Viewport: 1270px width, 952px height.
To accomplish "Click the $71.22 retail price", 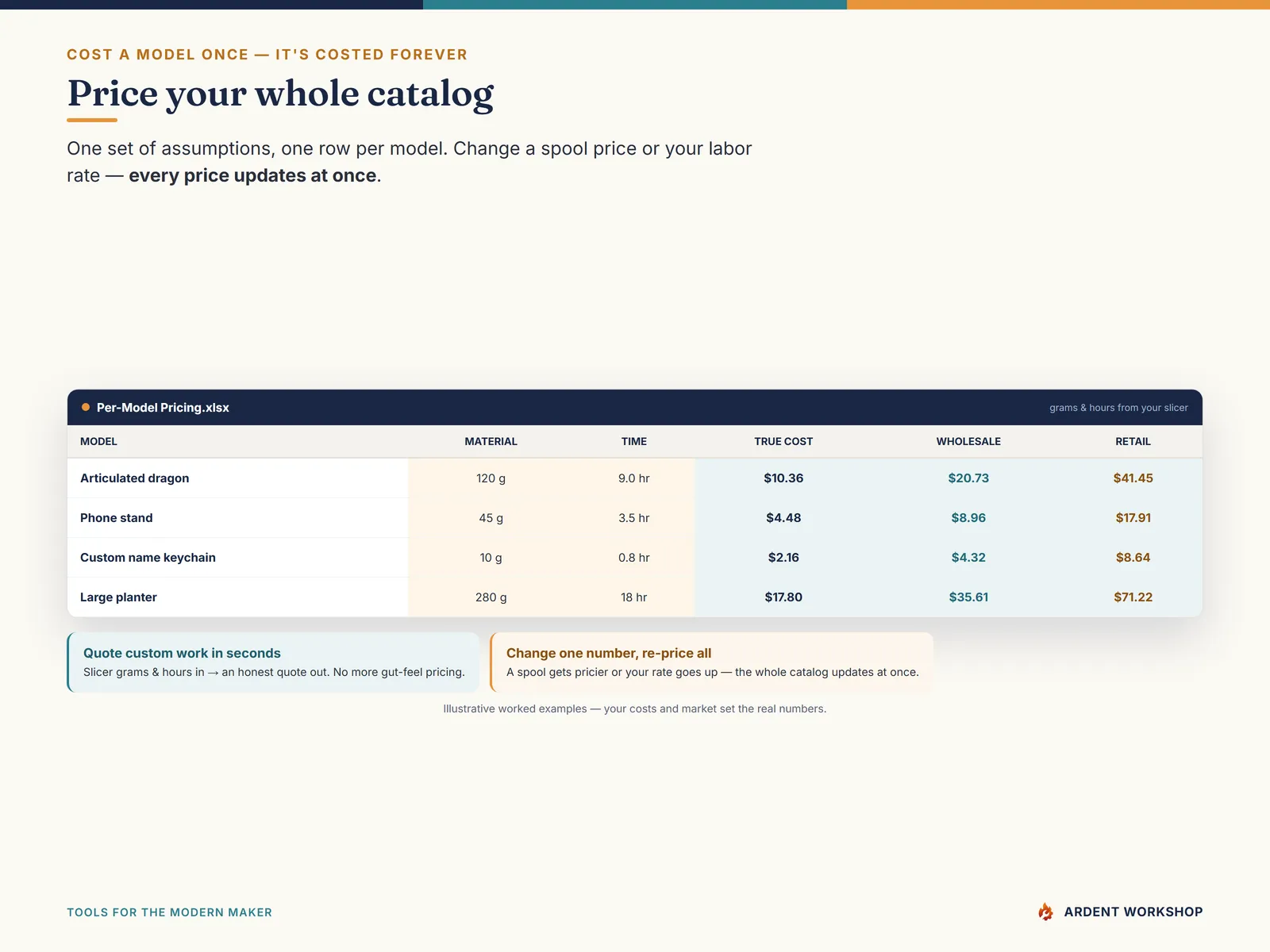I will click(1133, 597).
